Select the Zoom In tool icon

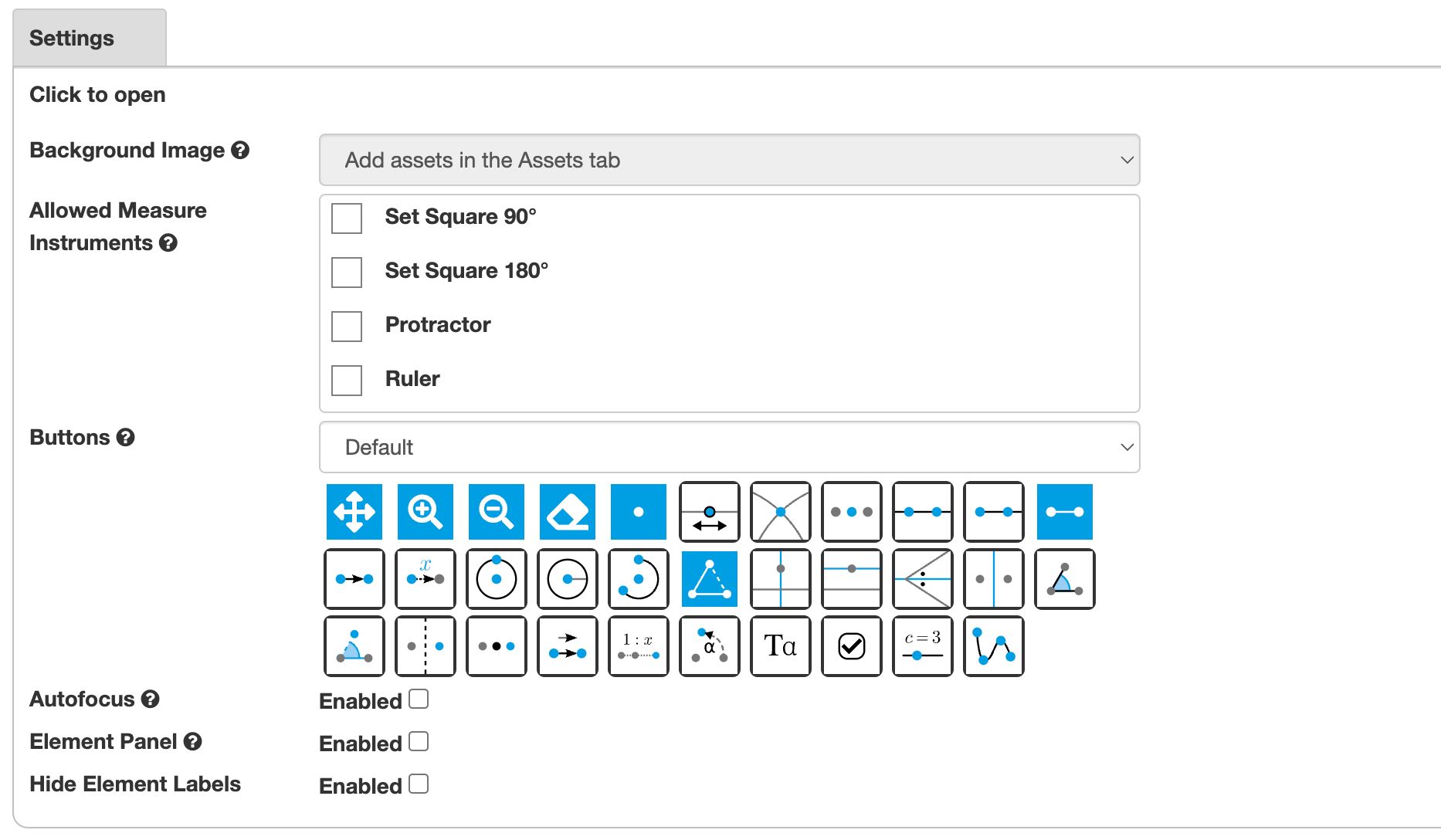tap(426, 511)
